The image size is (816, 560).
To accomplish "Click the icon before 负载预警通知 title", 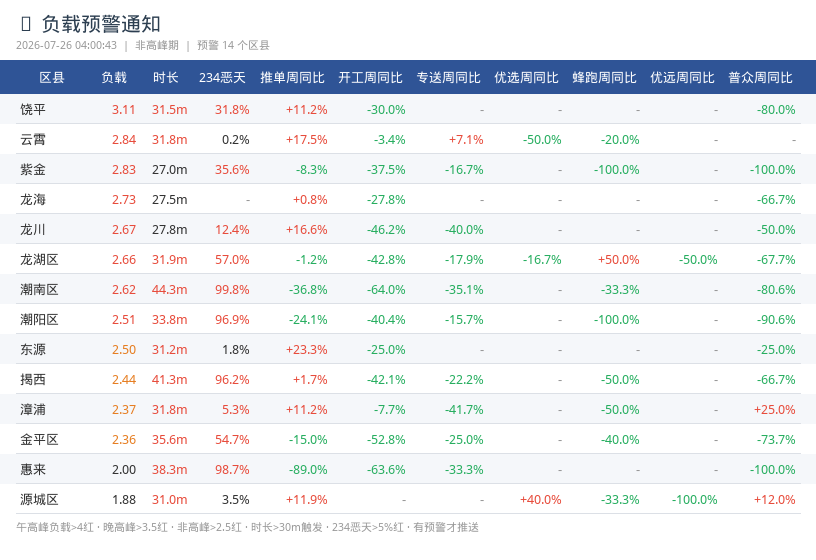I will point(26,24).
